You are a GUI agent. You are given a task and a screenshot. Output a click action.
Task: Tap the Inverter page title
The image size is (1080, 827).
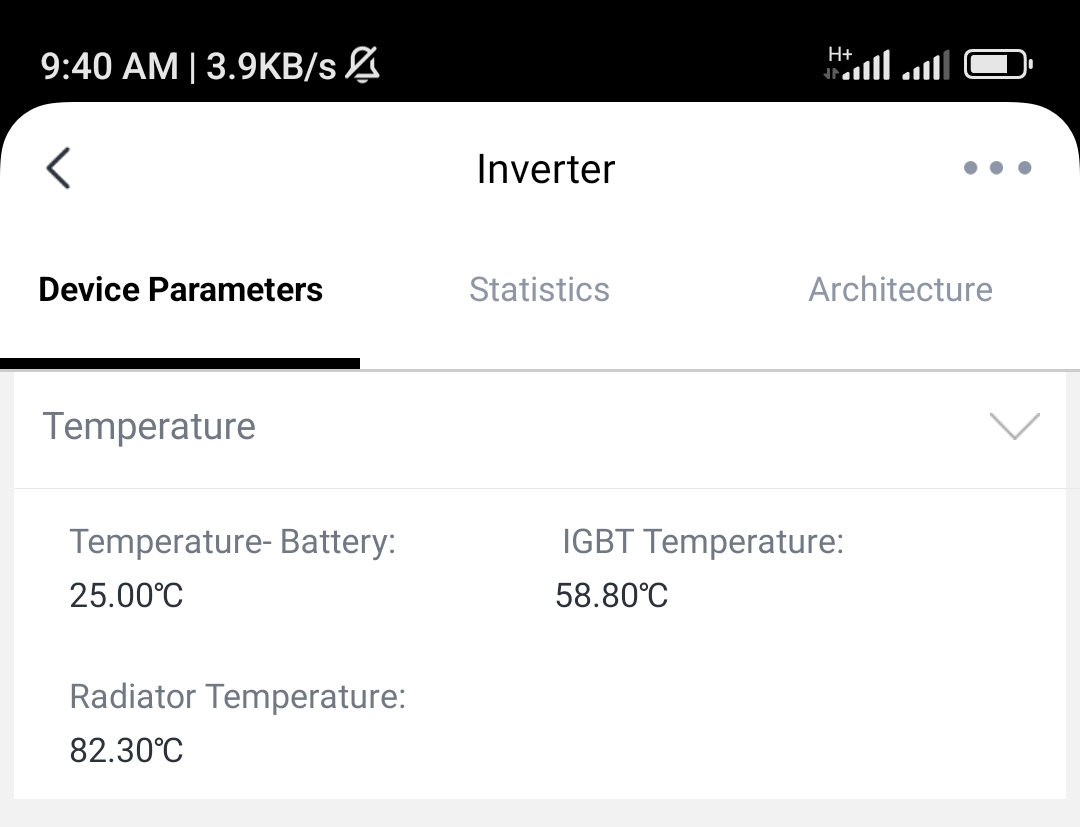[x=546, y=169]
